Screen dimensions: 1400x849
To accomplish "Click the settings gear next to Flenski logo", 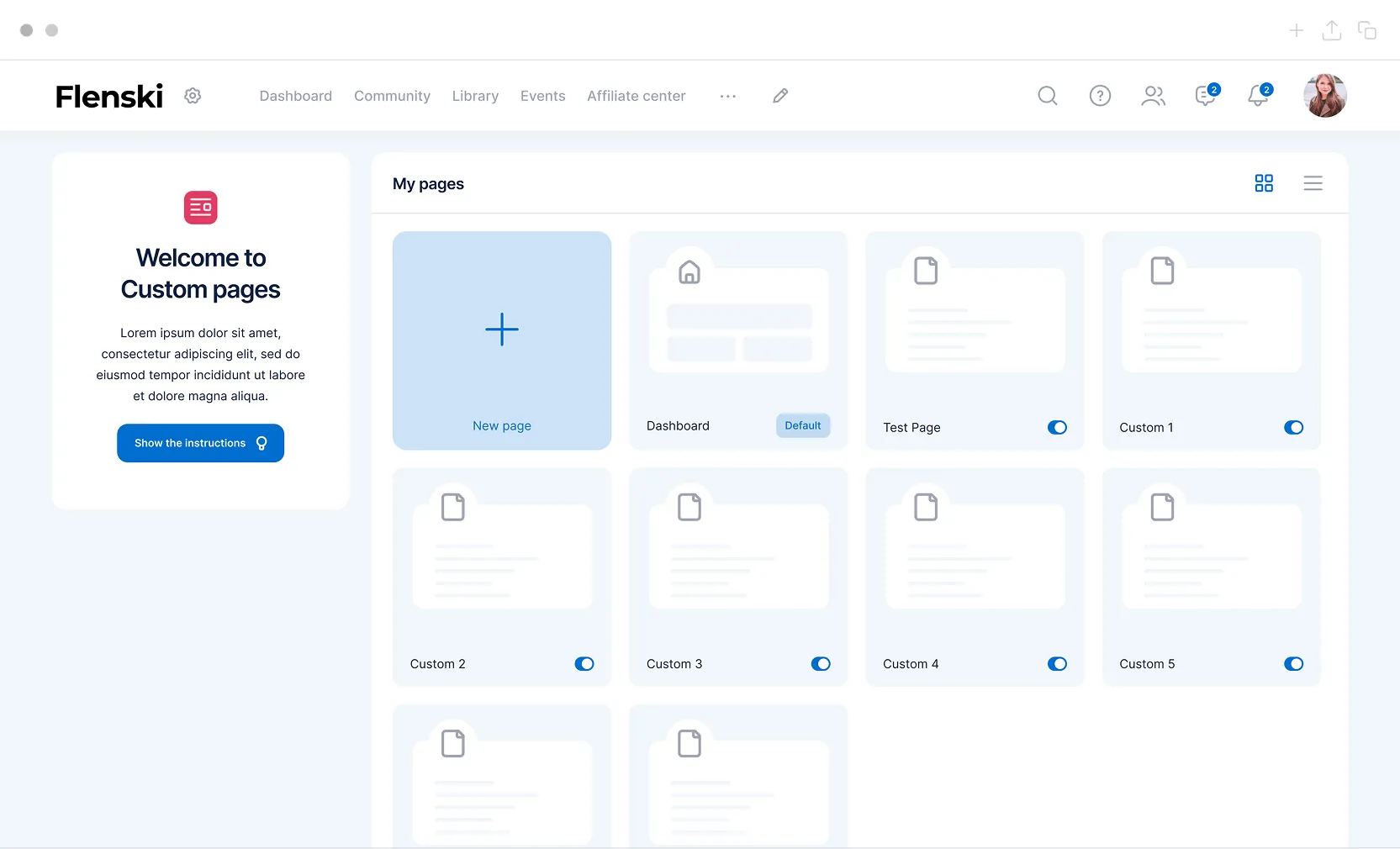I will pyautogui.click(x=193, y=96).
